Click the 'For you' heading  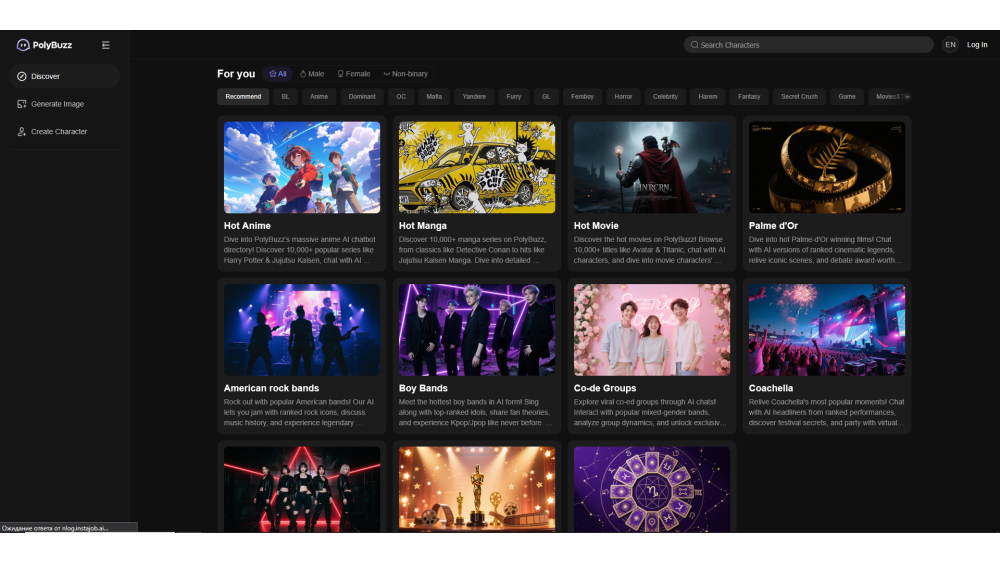click(236, 74)
